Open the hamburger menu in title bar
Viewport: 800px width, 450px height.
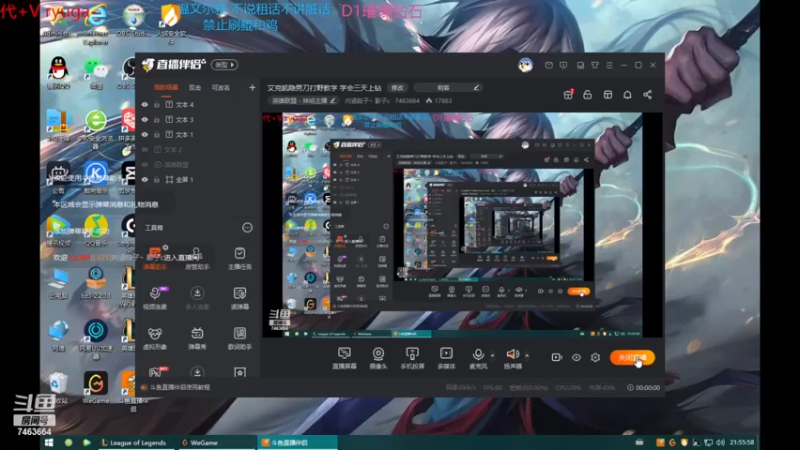click(x=609, y=65)
